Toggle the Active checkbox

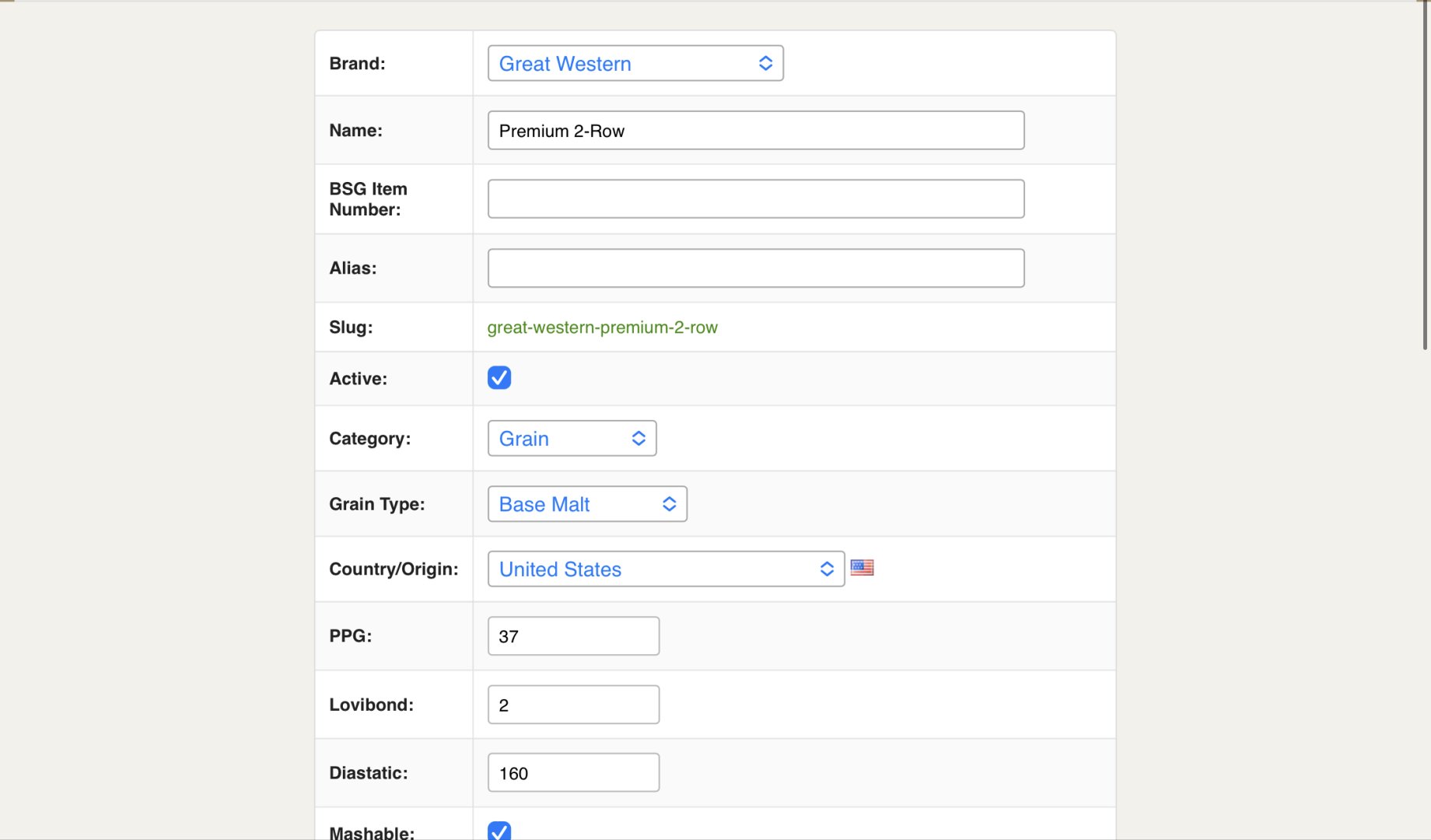499,378
